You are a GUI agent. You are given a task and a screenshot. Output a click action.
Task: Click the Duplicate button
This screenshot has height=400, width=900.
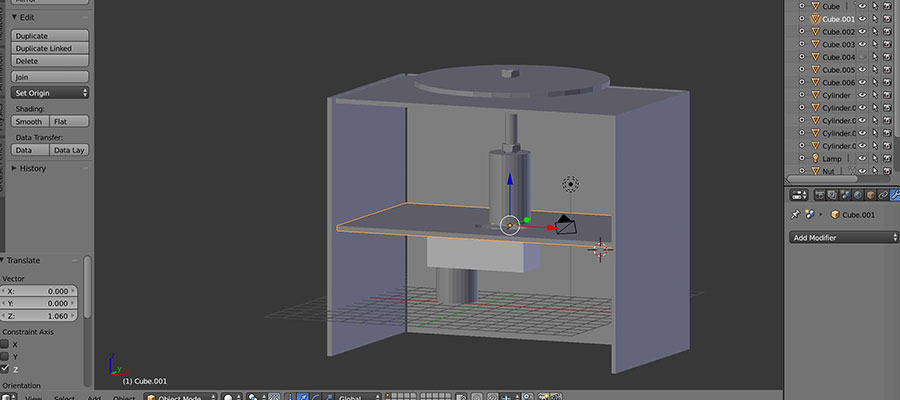(50, 36)
